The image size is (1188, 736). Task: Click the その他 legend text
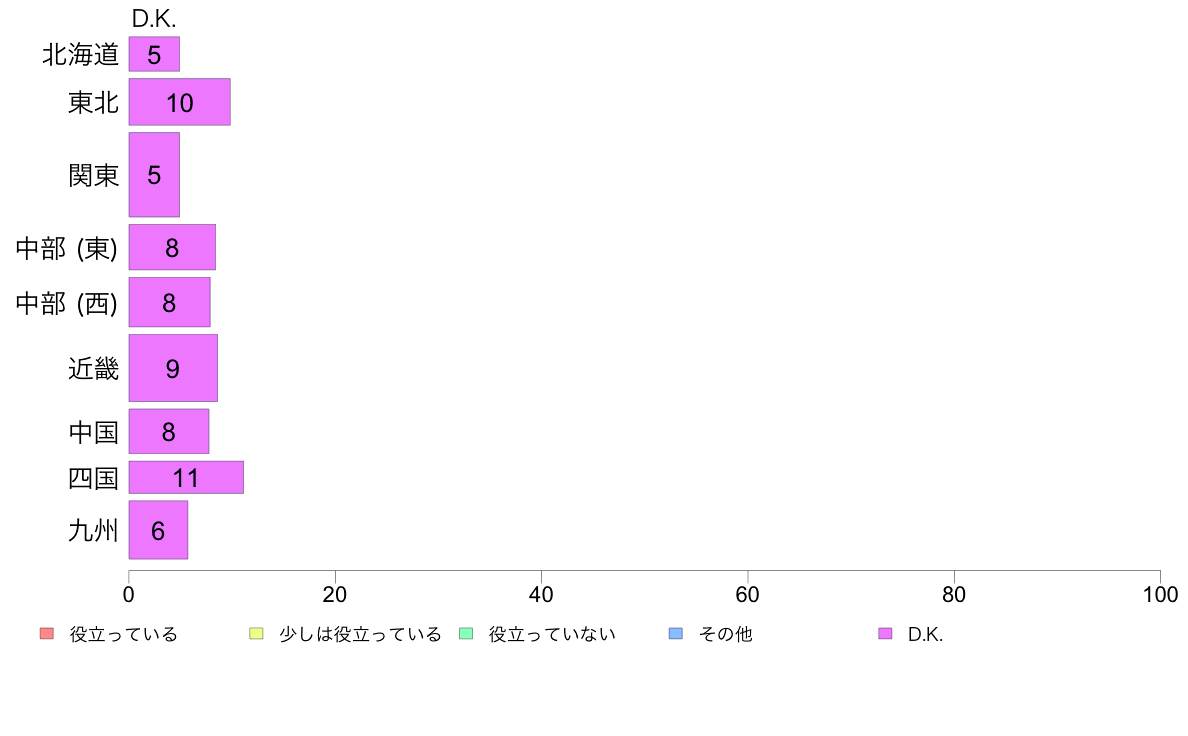[725, 634]
